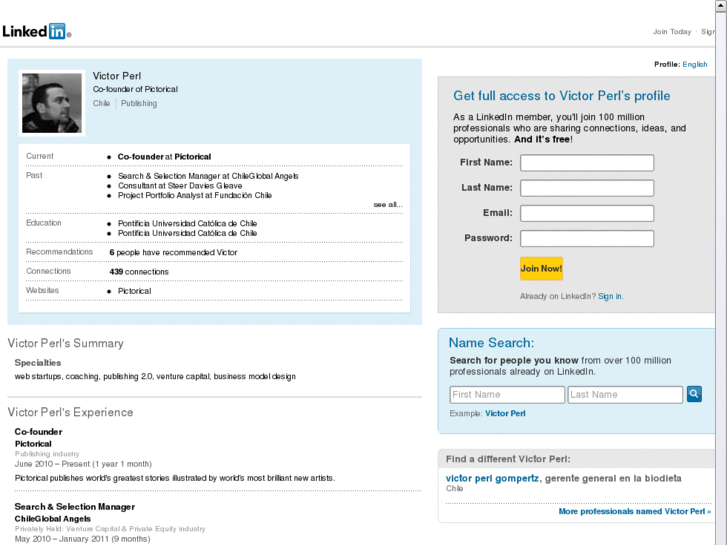Click the LinkedIn logo
This screenshot has height=545, width=727.
coord(37,31)
